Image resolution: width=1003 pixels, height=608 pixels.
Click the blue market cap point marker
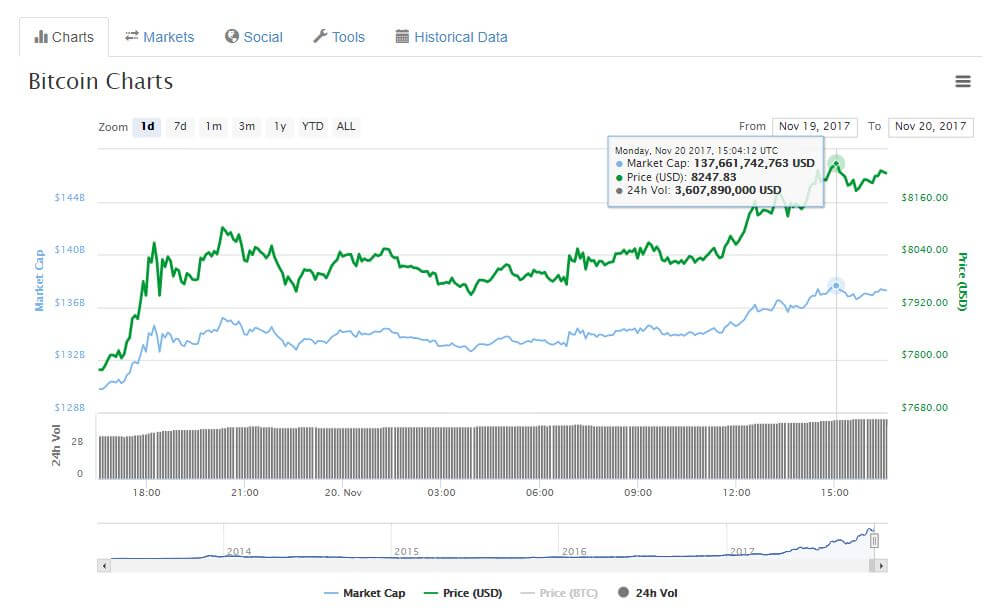836,285
